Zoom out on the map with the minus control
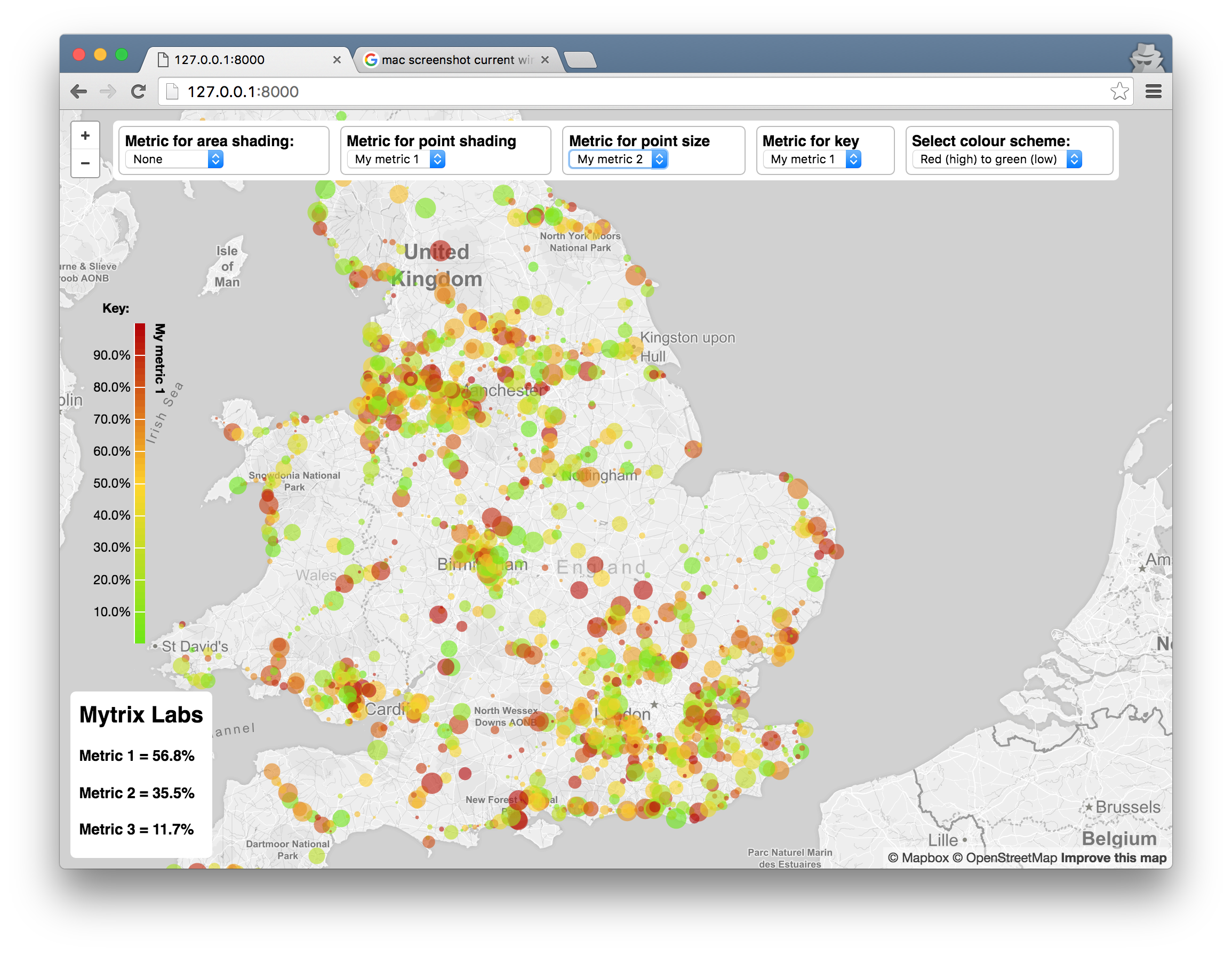The width and height of the screenshot is (1232, 954). click(x=85, y=164)
